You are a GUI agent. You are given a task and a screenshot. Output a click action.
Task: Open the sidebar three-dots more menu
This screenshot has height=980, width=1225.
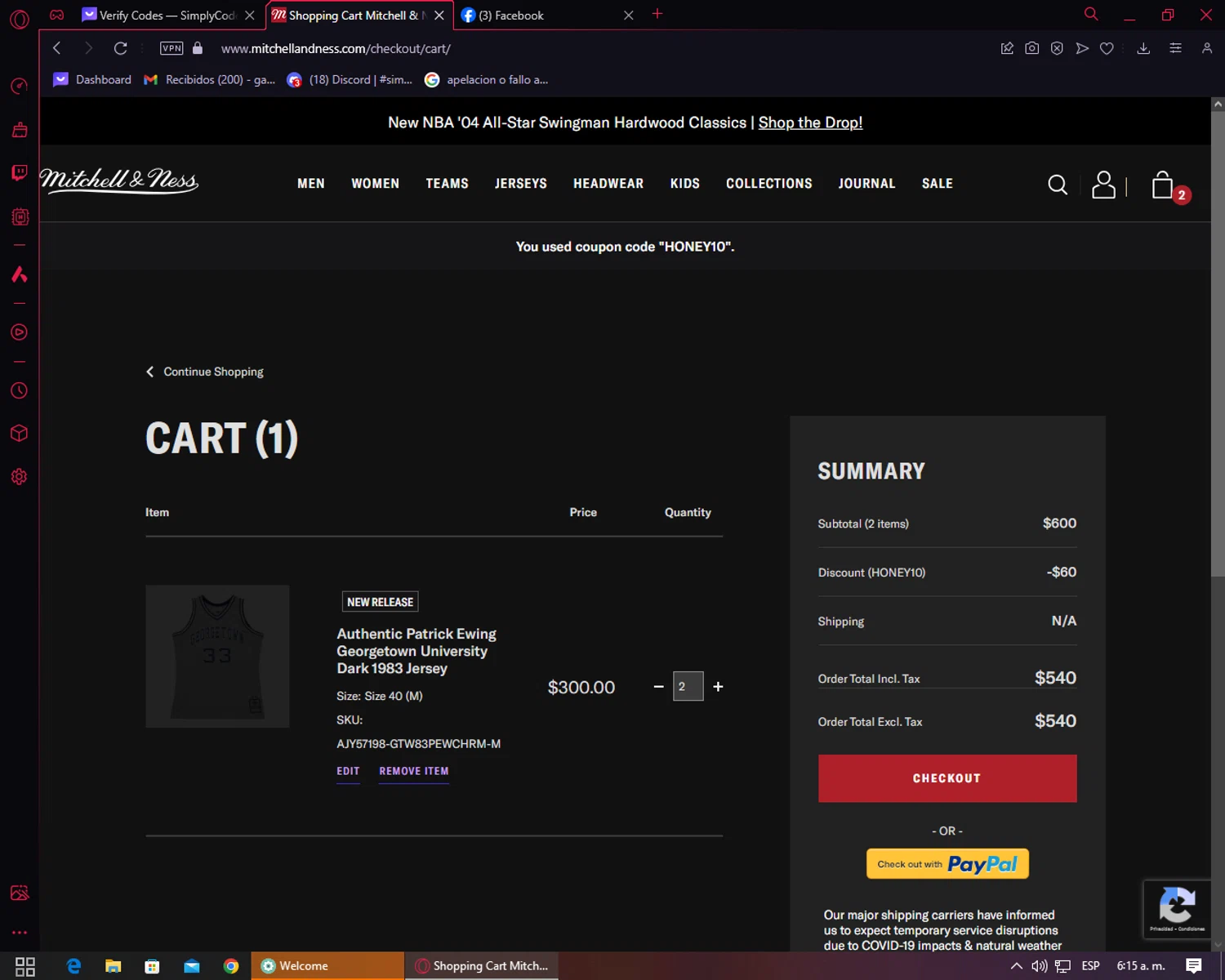19,932
